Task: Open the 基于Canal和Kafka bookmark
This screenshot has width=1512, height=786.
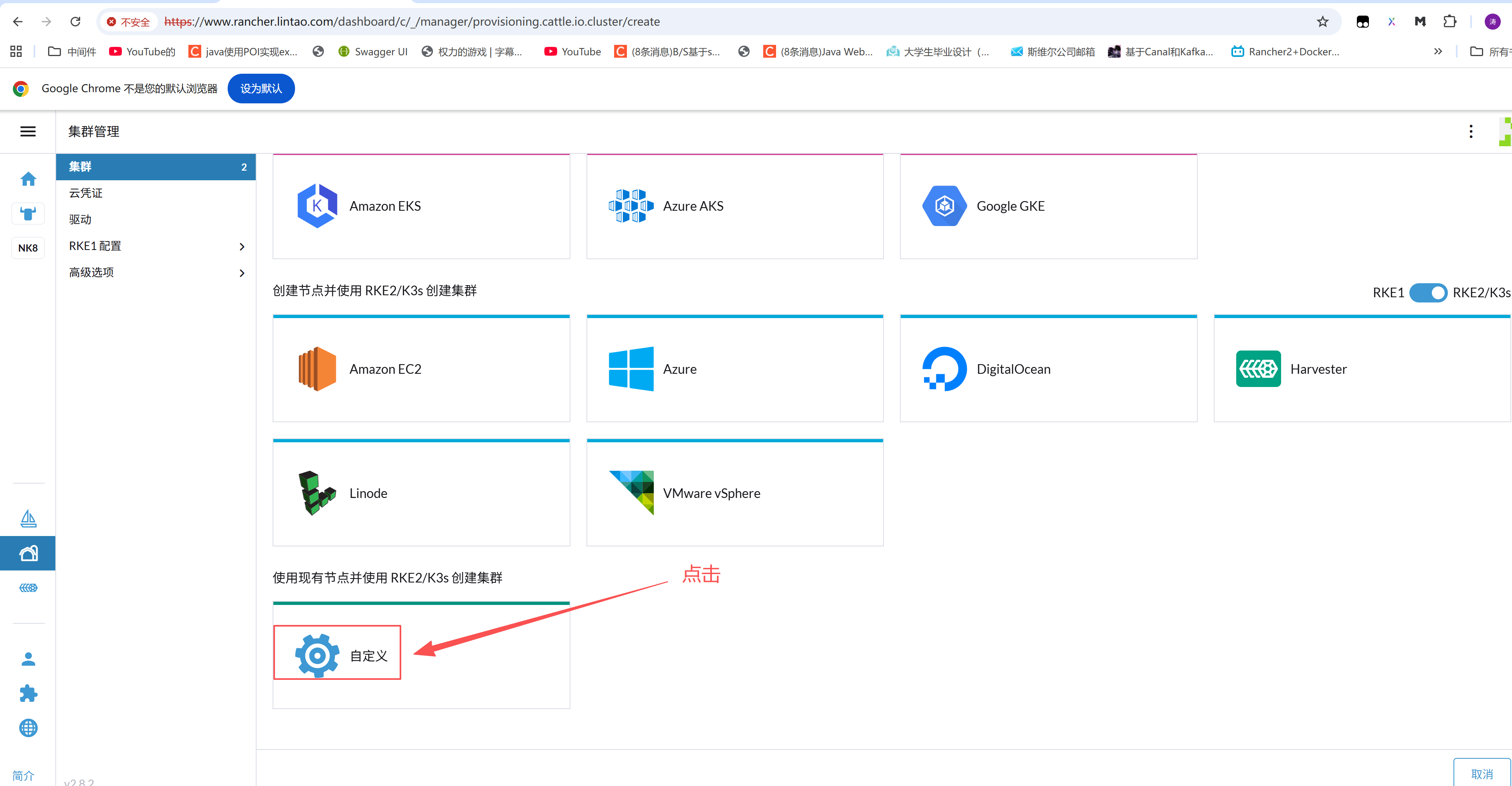Action: click(x=1160, y=52)
